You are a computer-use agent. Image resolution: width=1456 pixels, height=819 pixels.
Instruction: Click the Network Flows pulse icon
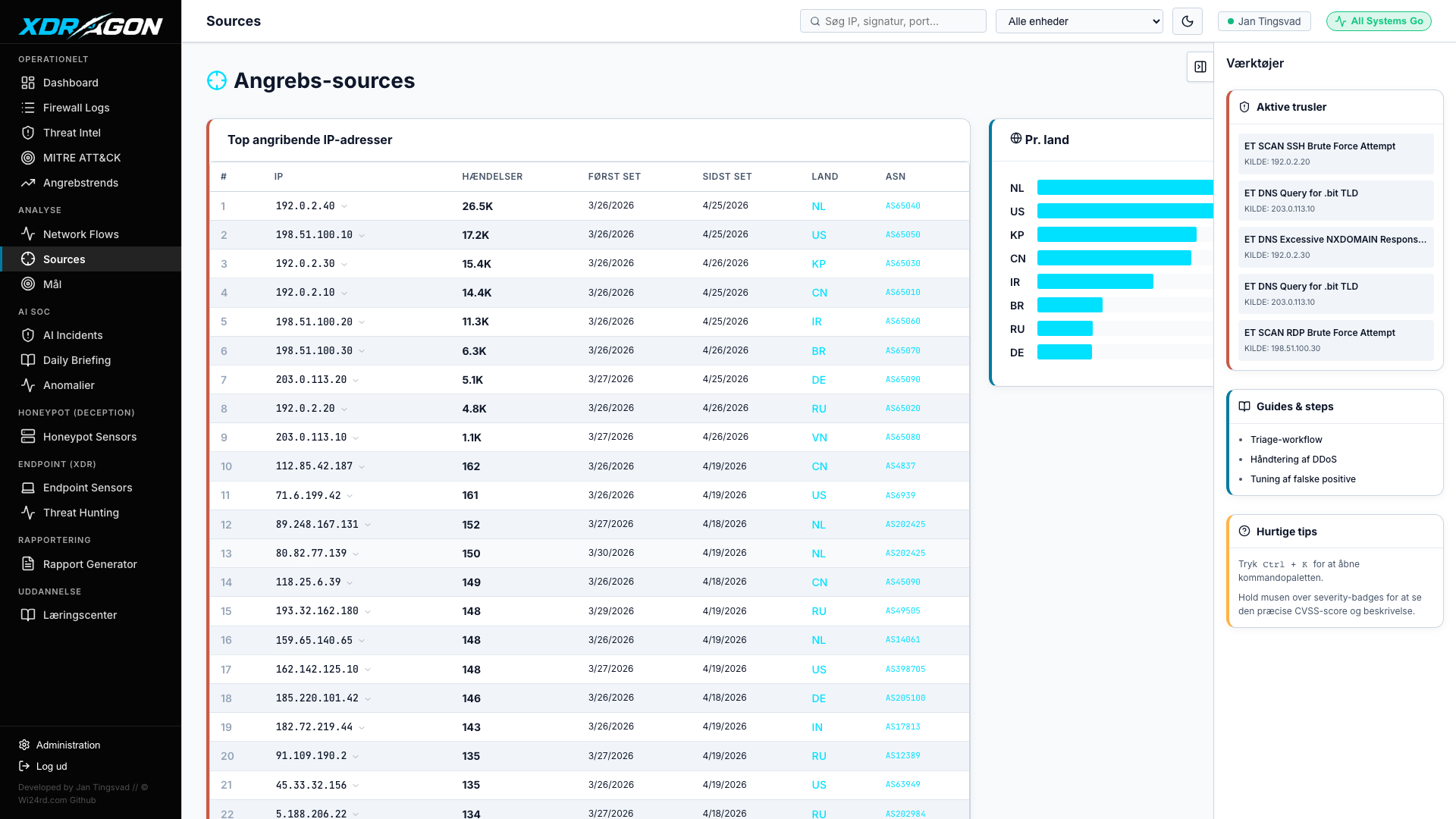click(x=28, y=234)
